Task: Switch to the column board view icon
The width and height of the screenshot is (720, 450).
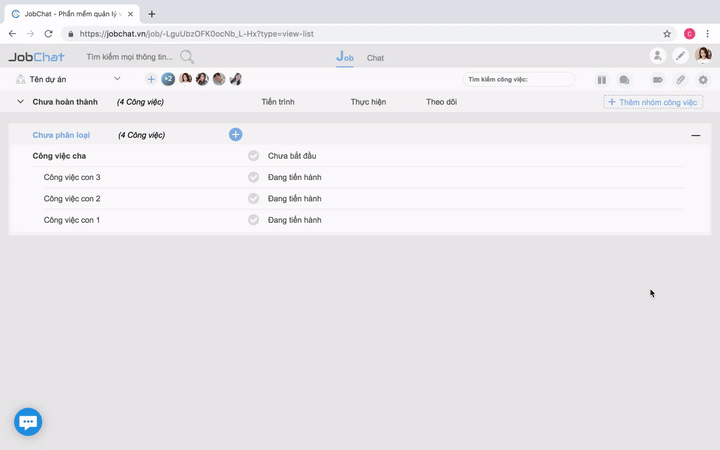Action: coord(602,79)
